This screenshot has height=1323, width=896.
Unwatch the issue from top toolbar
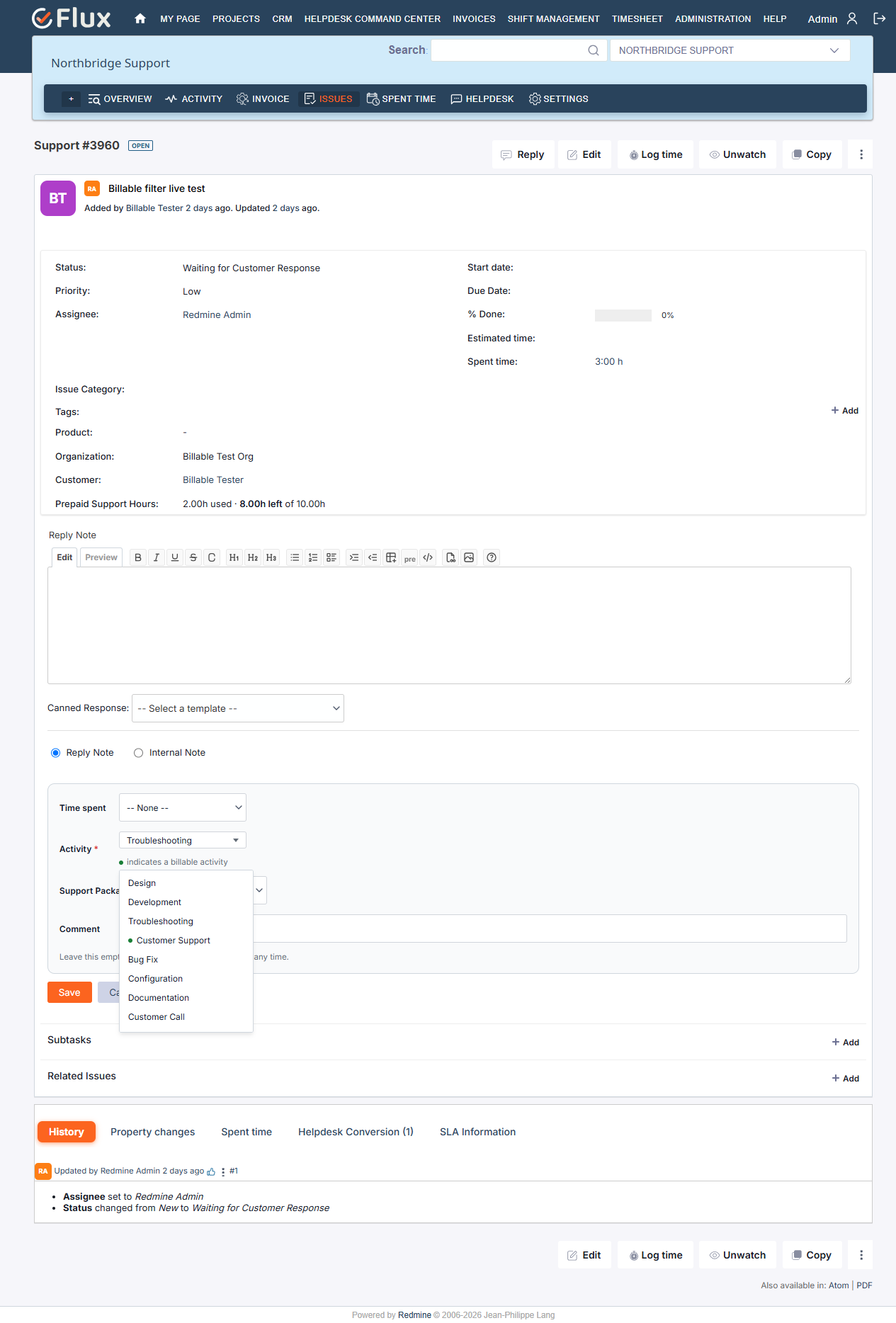coord(737,154)
